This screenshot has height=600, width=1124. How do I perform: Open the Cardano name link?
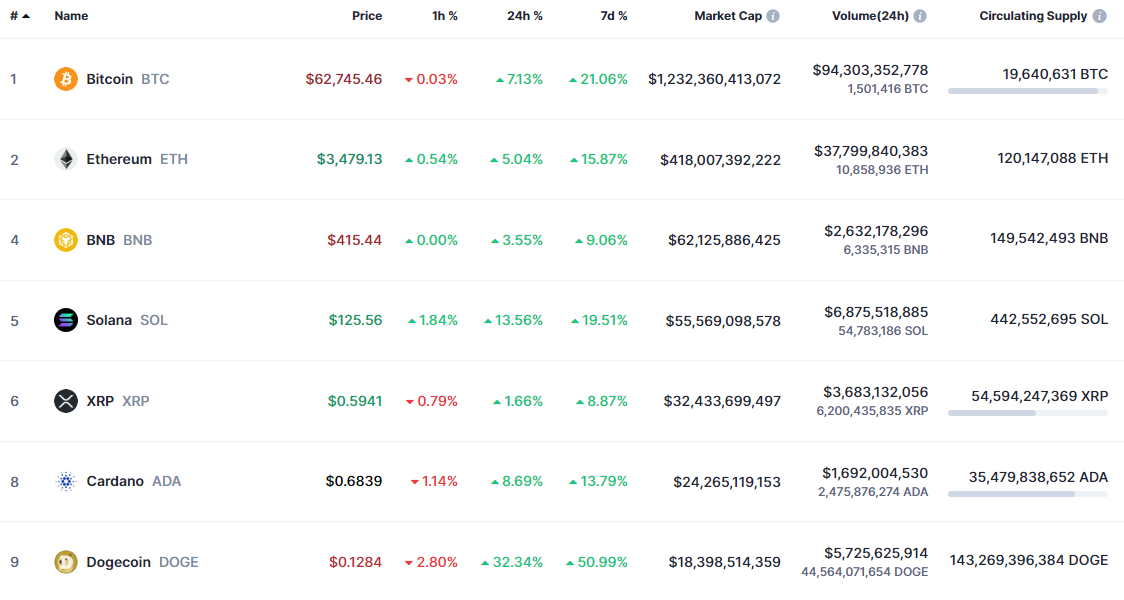[115, 481]
